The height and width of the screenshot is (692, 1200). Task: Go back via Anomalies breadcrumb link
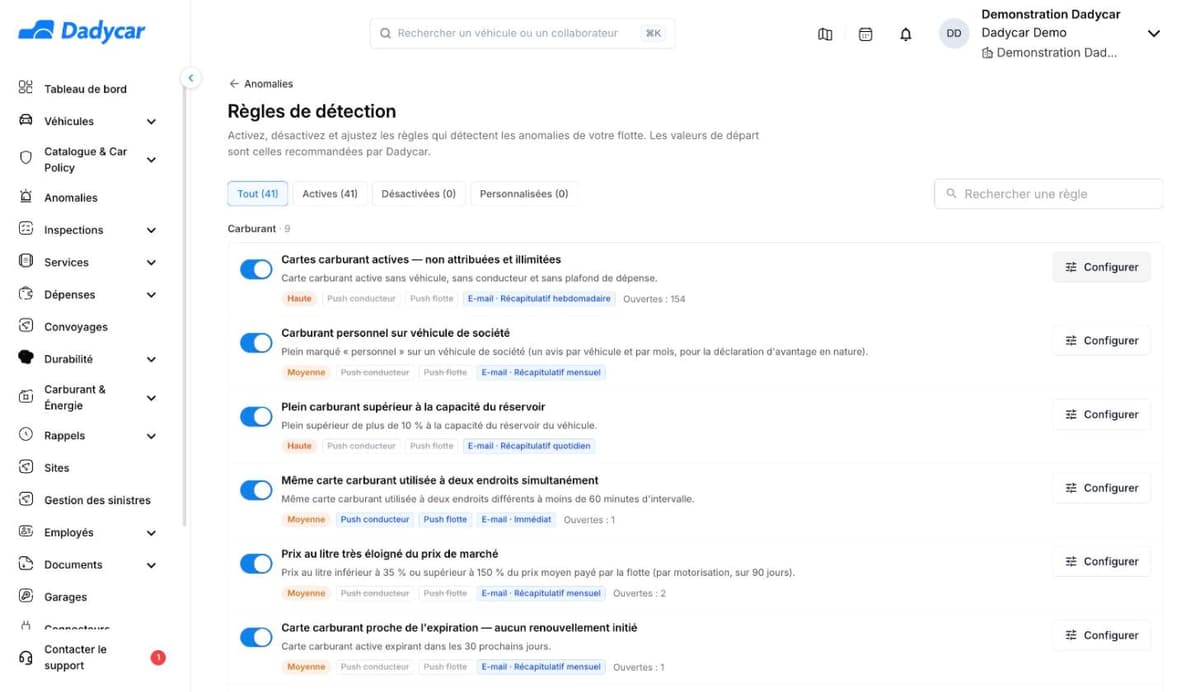[261, 84]
